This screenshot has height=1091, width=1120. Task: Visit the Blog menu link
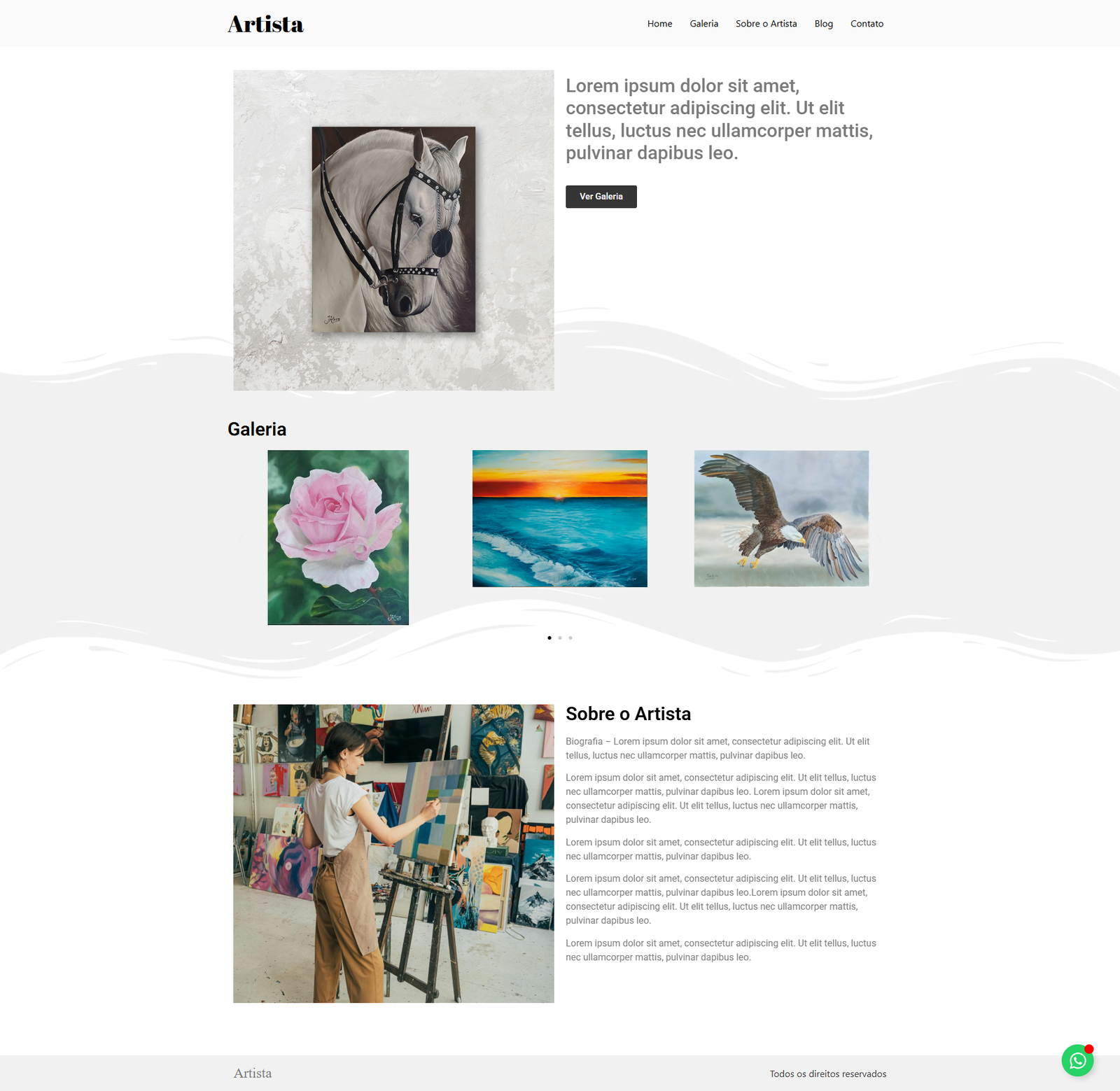[823, 24]
